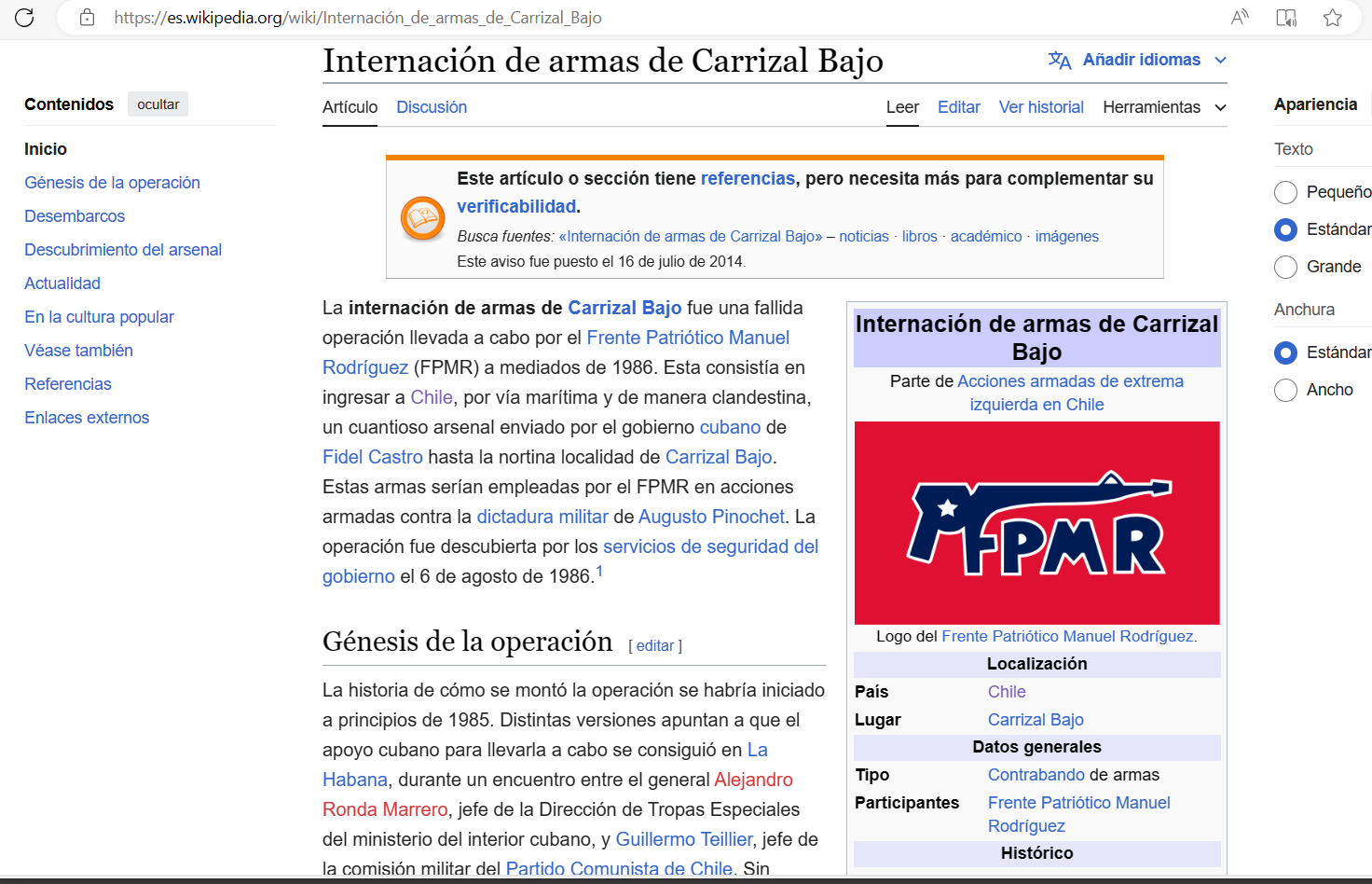Viewport: 1372px width, 884px height.
Task: Go to Enlaces externos section
Action: coord(87,418)
